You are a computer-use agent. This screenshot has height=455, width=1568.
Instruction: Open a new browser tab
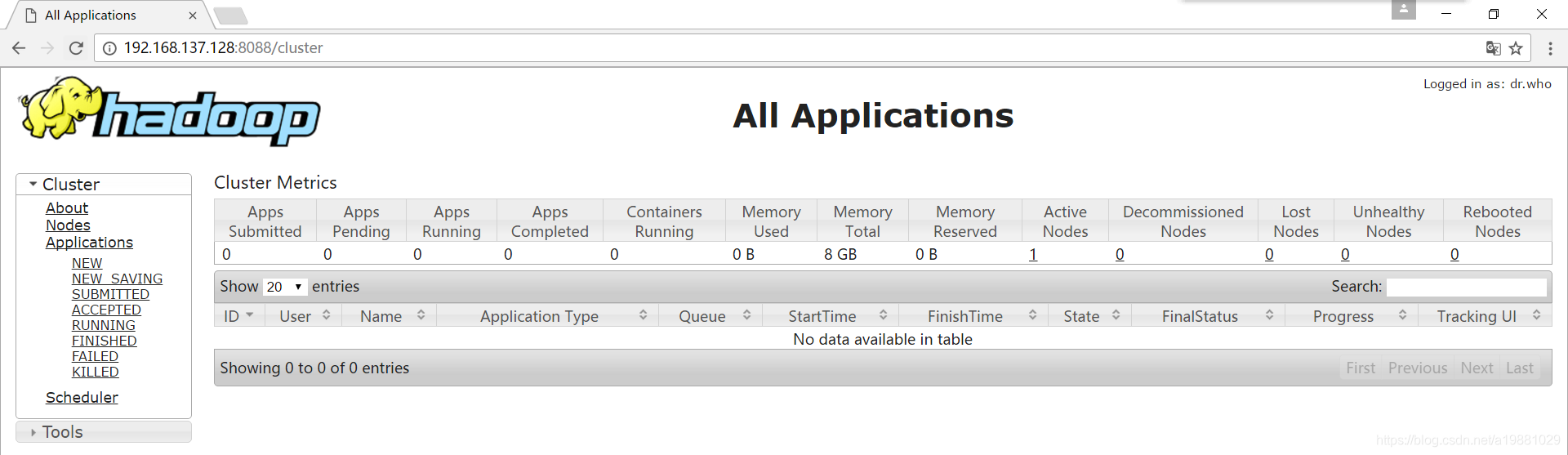click(x=231, y=16)
